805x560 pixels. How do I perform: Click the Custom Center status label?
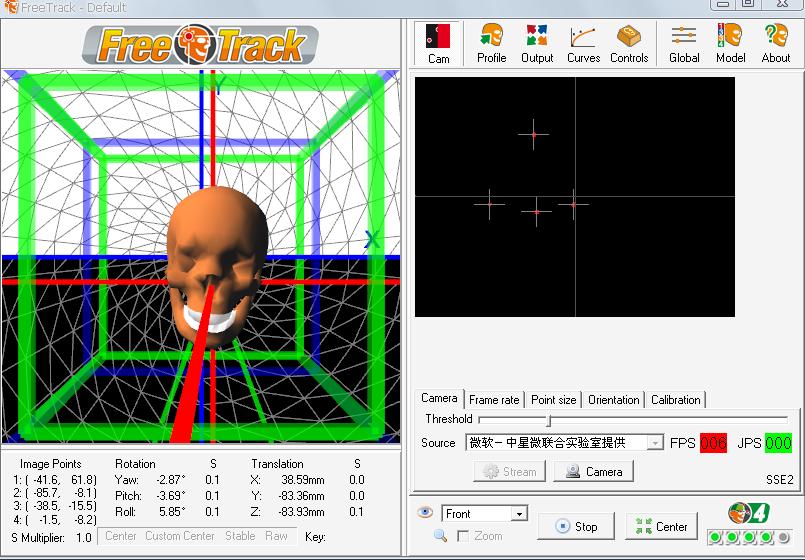coord(180,536)
